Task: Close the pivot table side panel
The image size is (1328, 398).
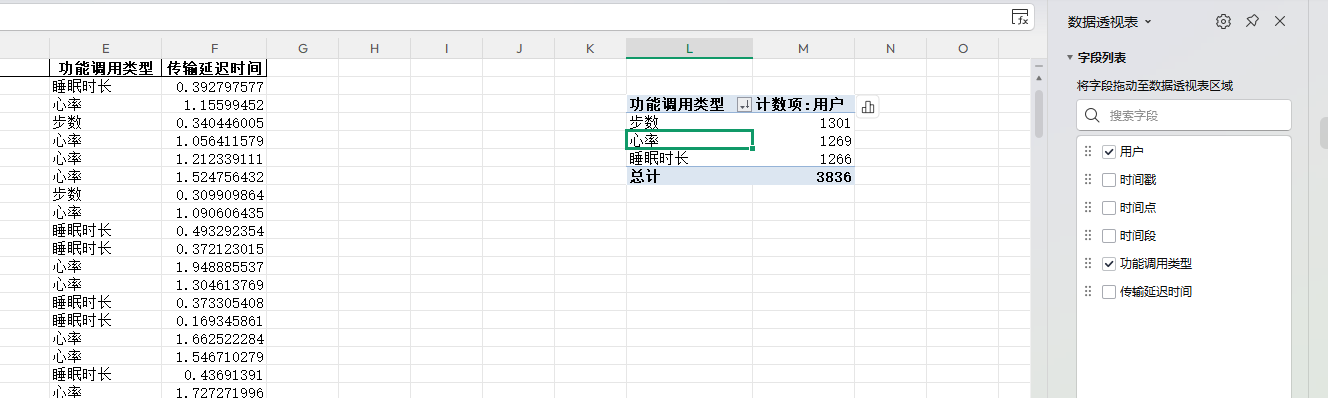Action: [x=1280, y=21]
